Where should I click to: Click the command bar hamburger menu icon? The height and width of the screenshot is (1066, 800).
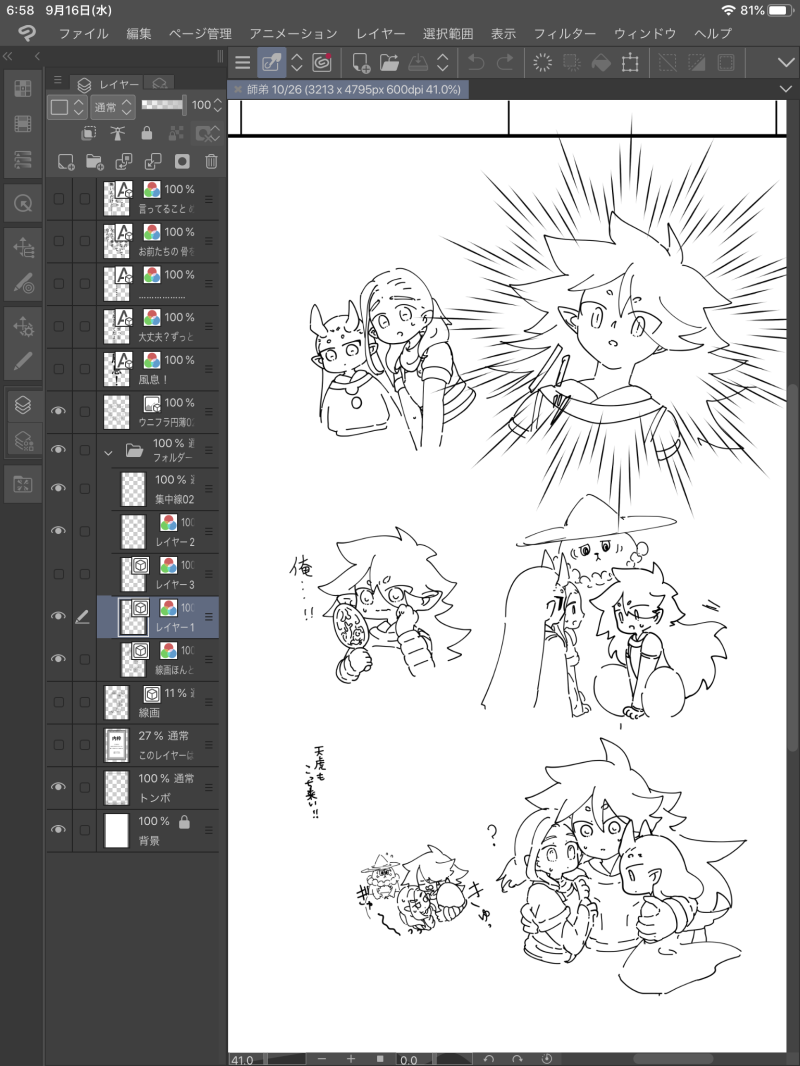(x=242, y=63)
